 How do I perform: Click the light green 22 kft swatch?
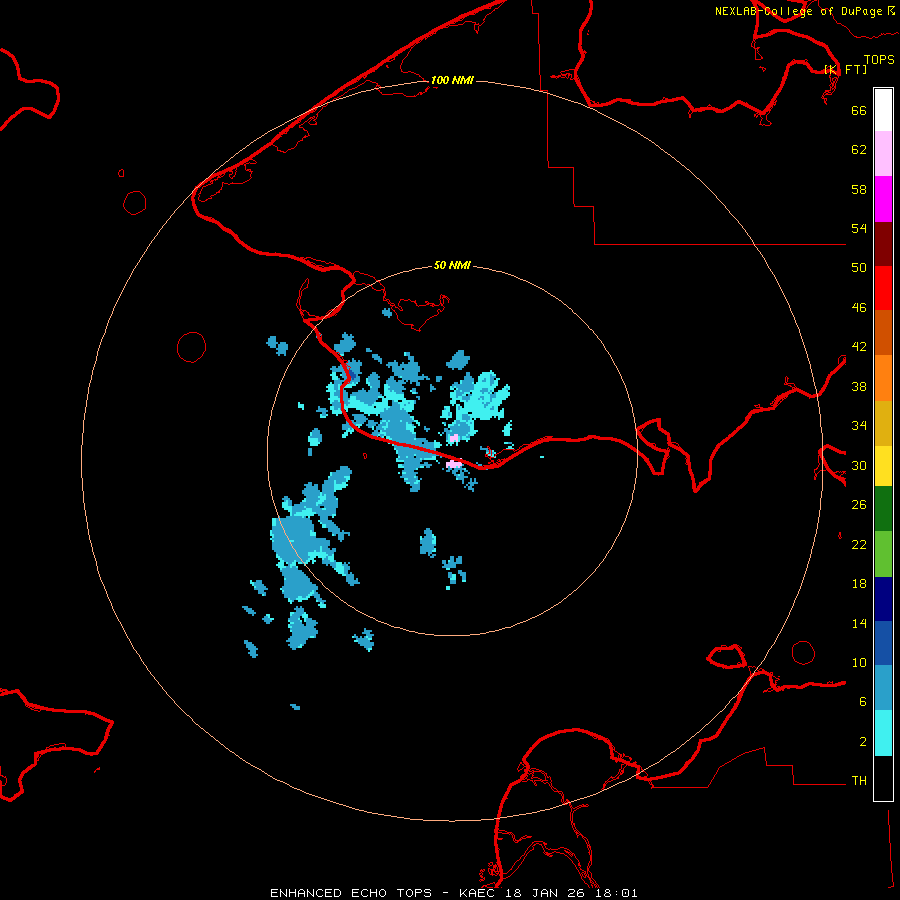coord(883,554)
